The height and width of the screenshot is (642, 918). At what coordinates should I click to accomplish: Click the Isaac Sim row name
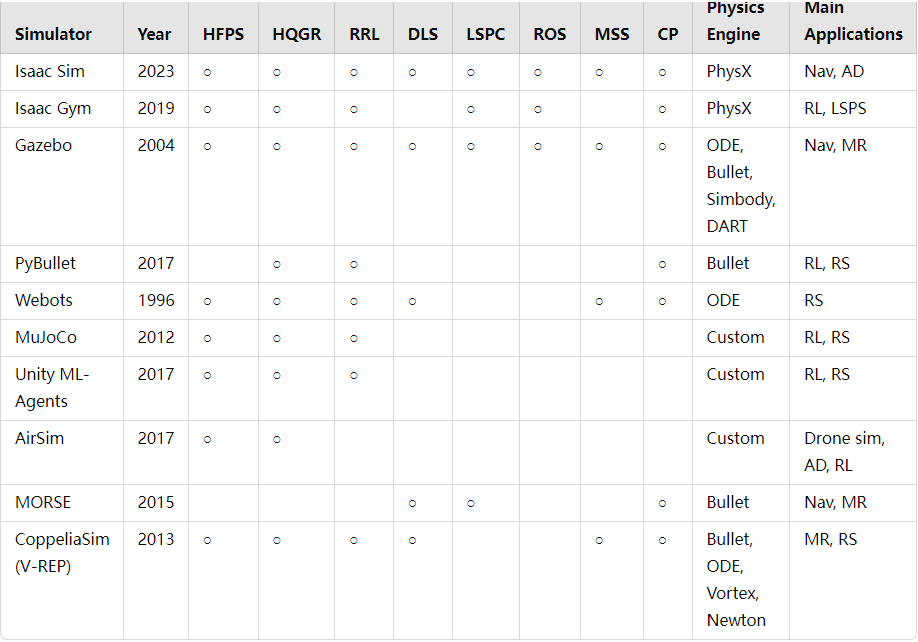pos(50,71)
